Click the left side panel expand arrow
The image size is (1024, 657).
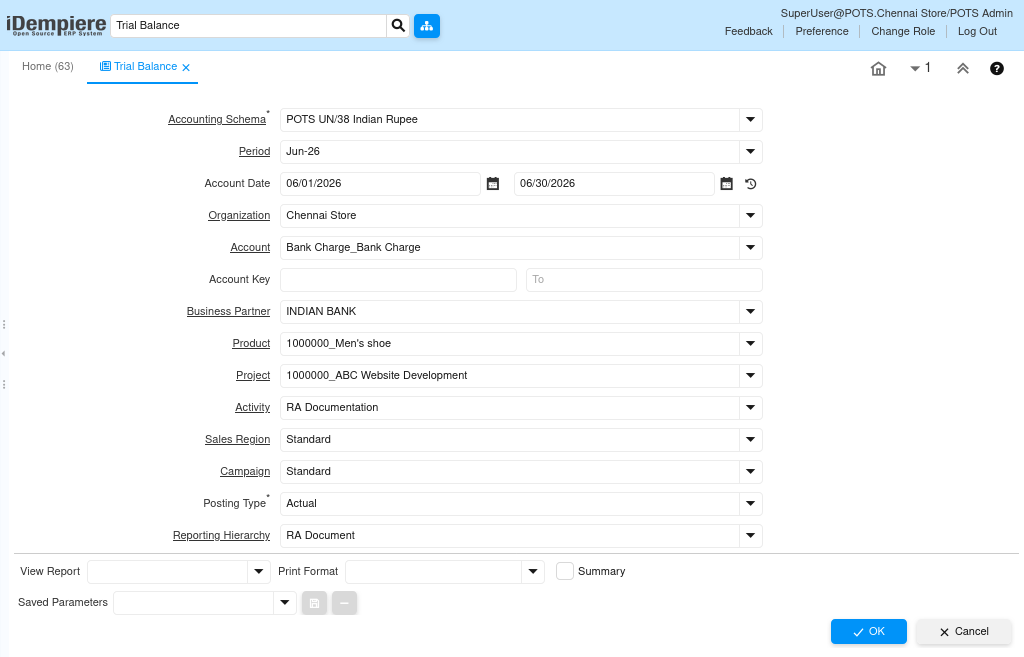[3, 354]
